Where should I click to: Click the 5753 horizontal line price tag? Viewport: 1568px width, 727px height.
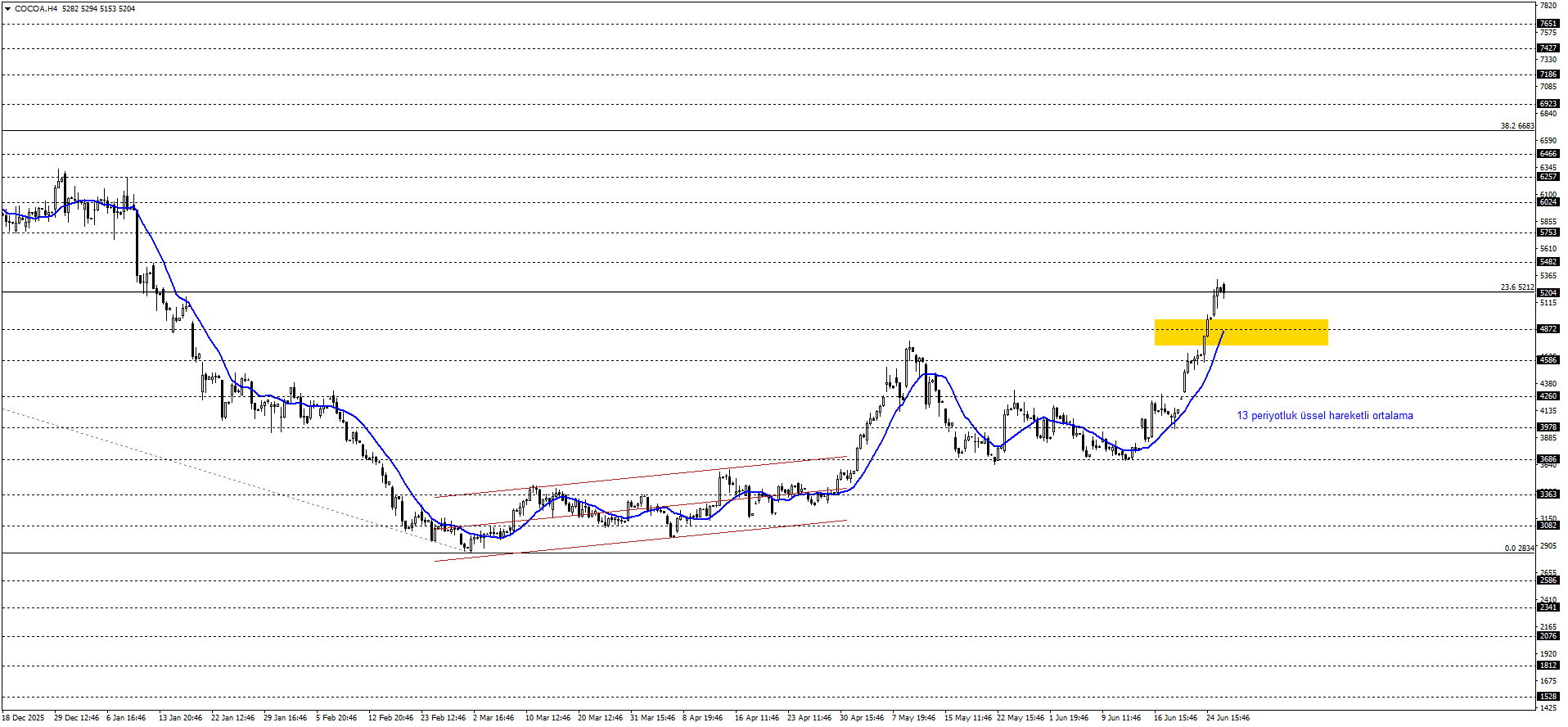coord(1548,233)
